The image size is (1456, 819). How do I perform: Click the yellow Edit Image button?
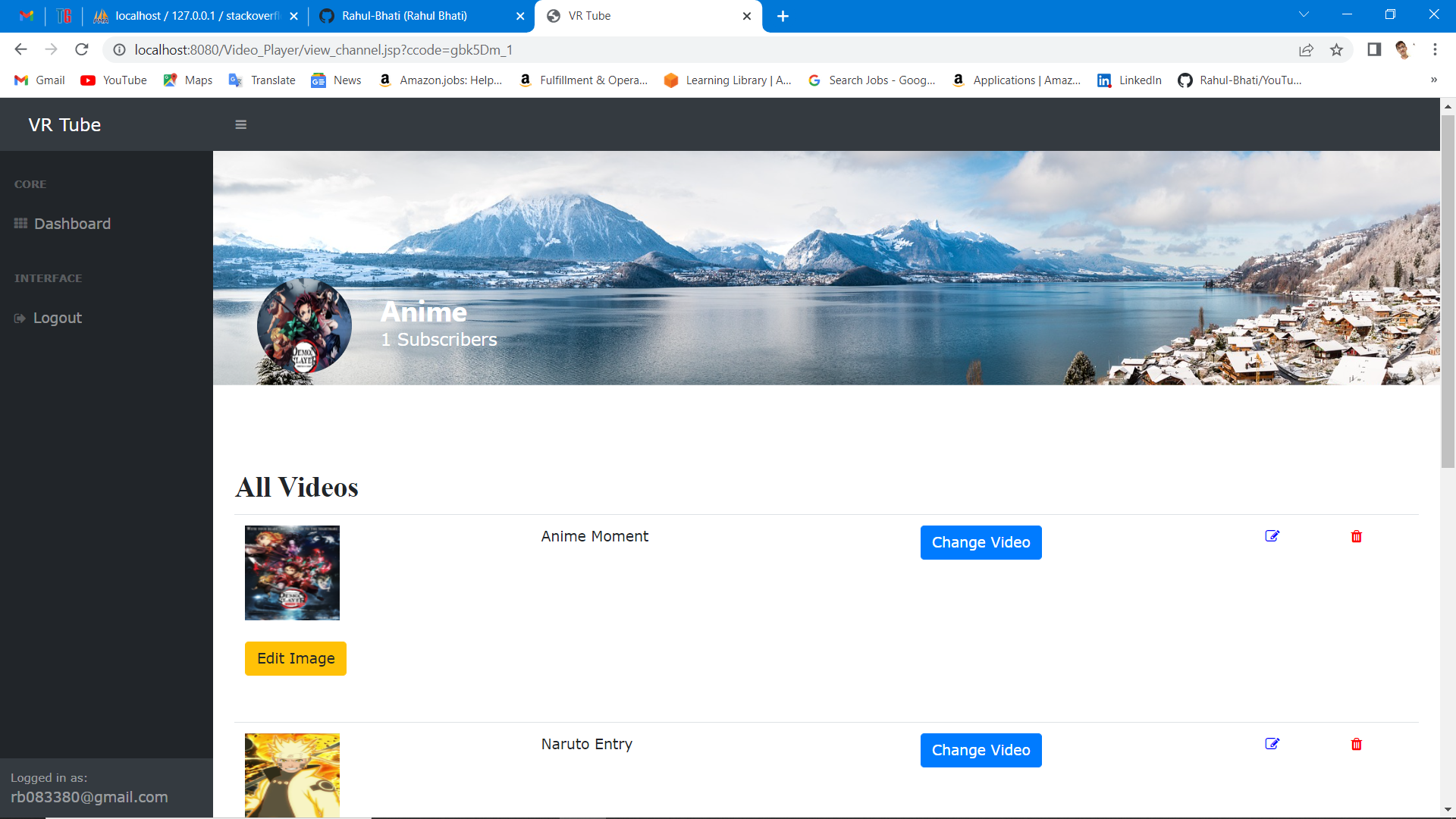[x=295, y=658]
